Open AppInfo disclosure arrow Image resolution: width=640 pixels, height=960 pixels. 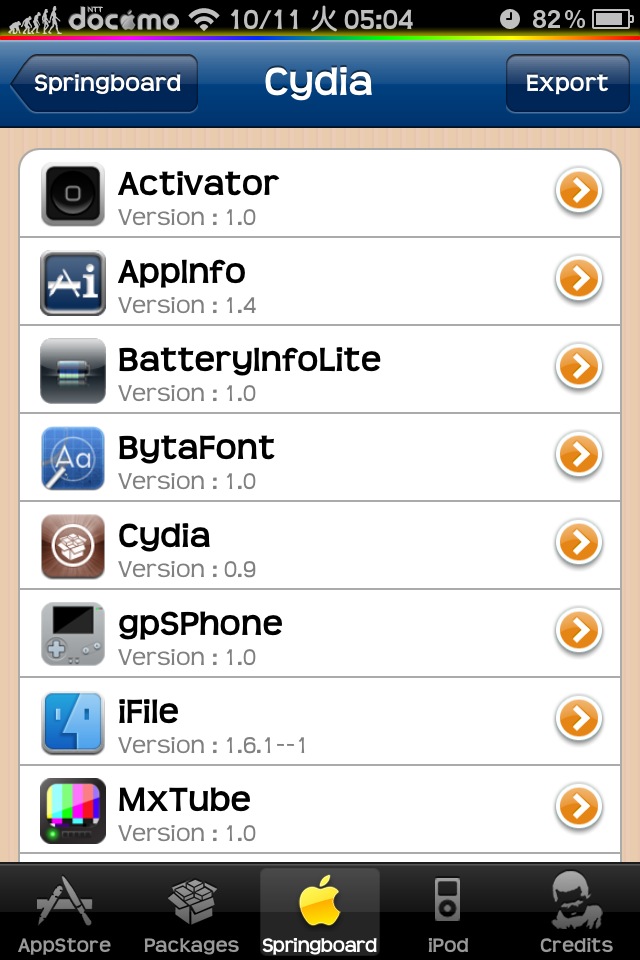(579, 279)
